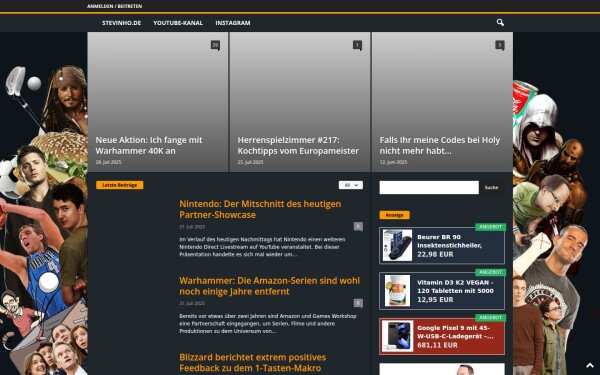Click ANGEBOT badge on Beurer offer

[491, 227]
